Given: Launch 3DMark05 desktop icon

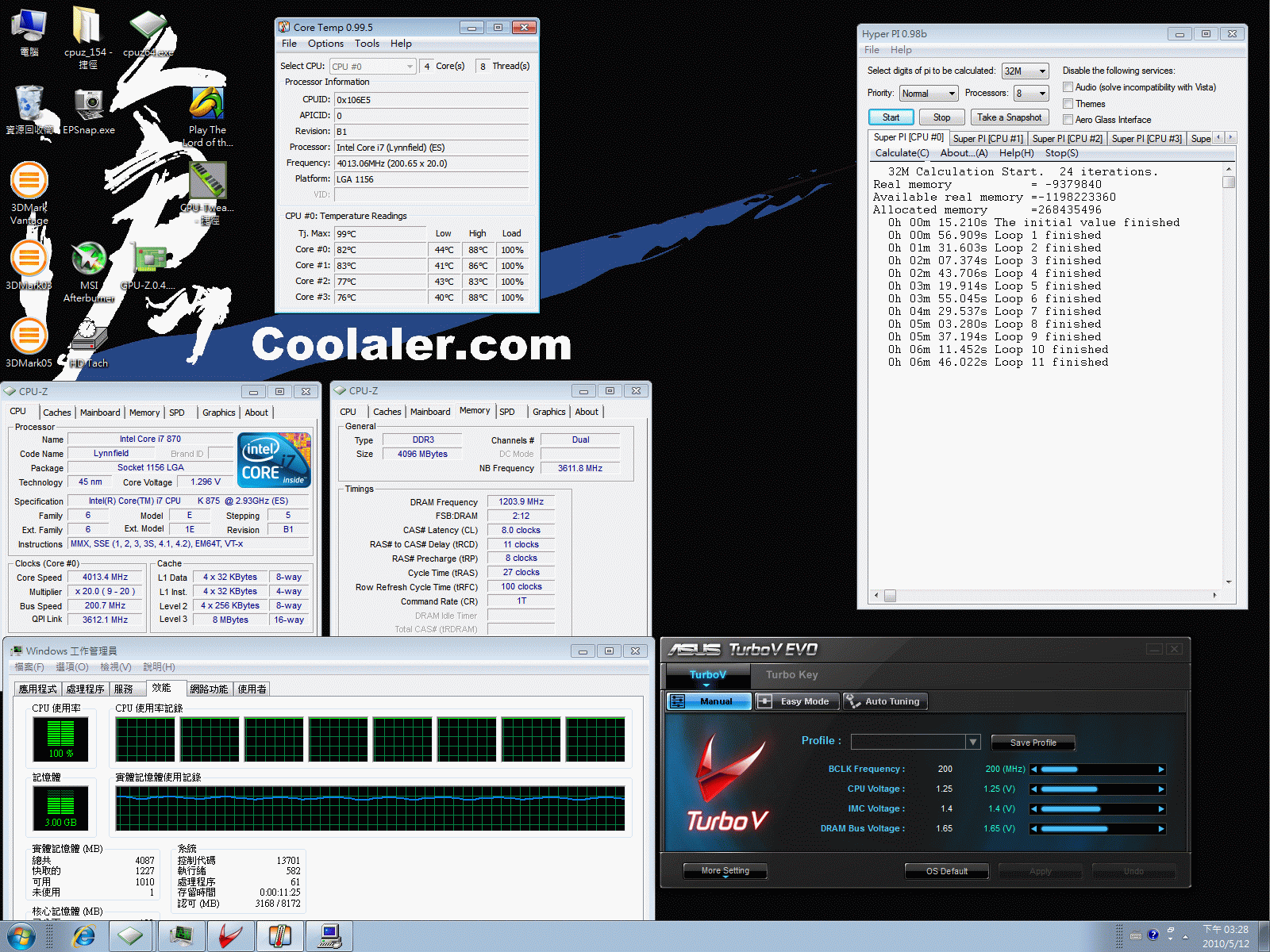Looking at the screenshot, I should [29, 342].
